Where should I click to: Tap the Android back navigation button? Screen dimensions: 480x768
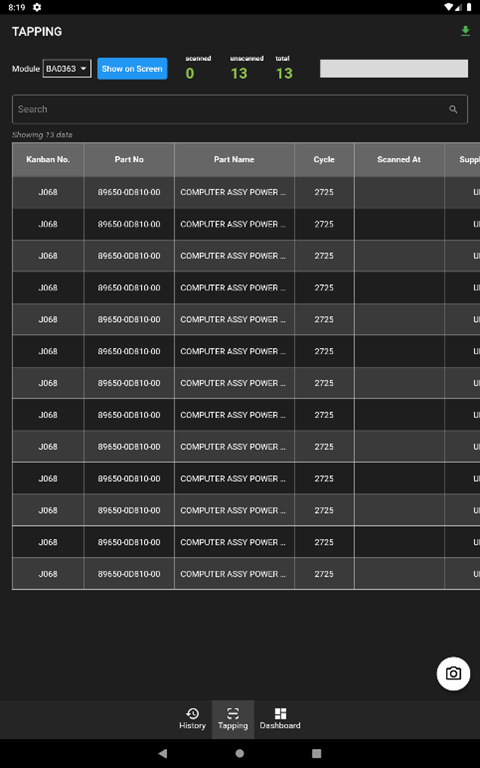tap(163, 753)
